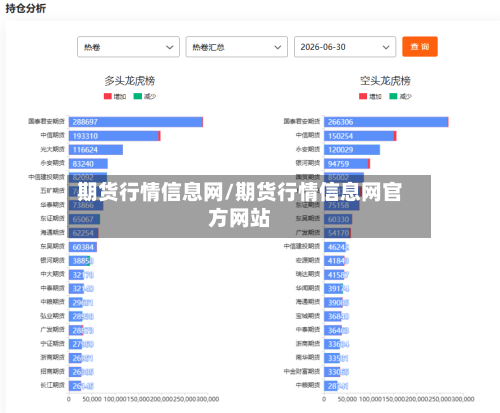Toggle 增加 legend in 多头龙虎榜 chart
500x413 pixels.
click(x=115, y=96)
